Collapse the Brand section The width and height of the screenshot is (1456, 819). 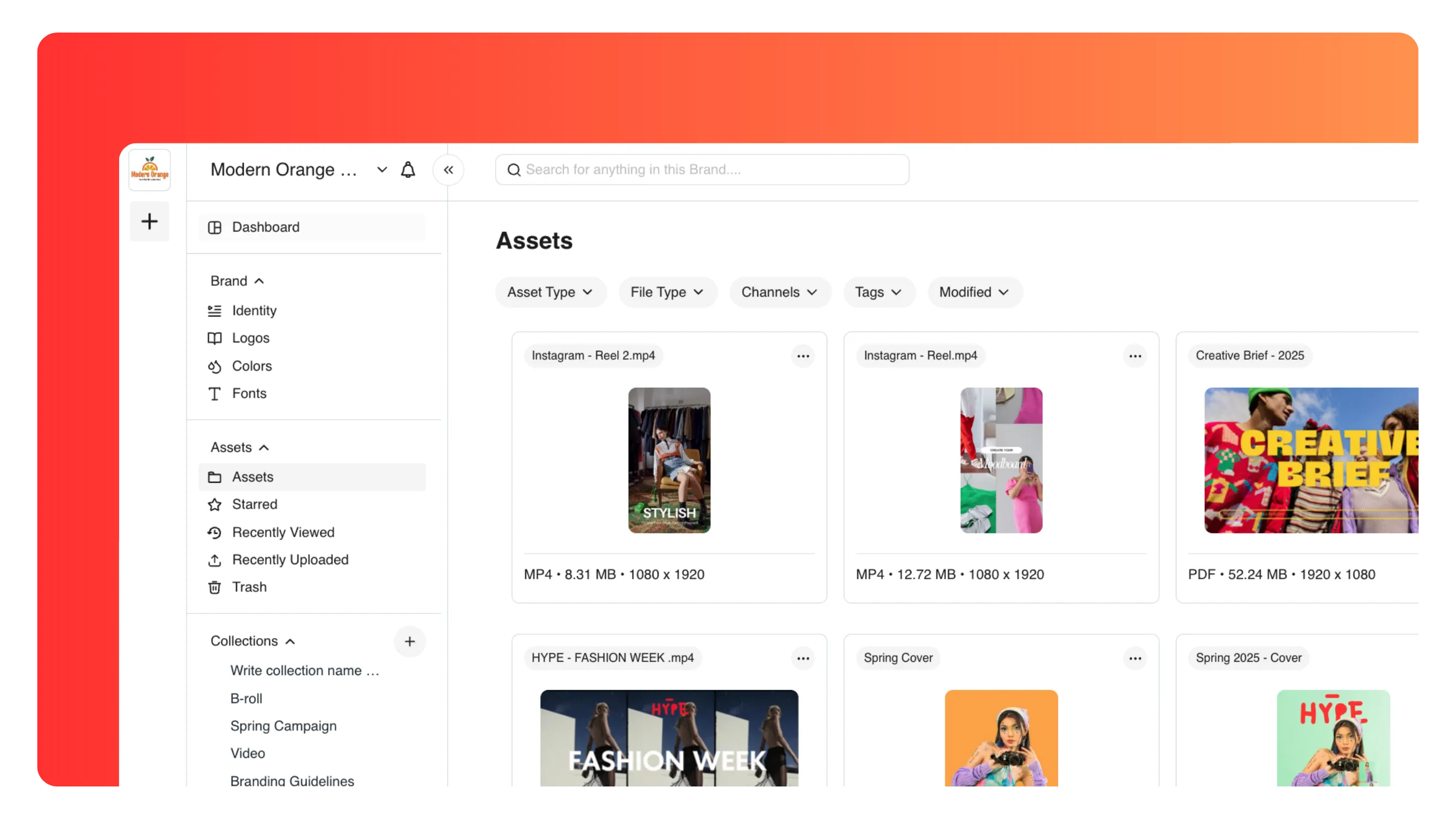(259, 281)
